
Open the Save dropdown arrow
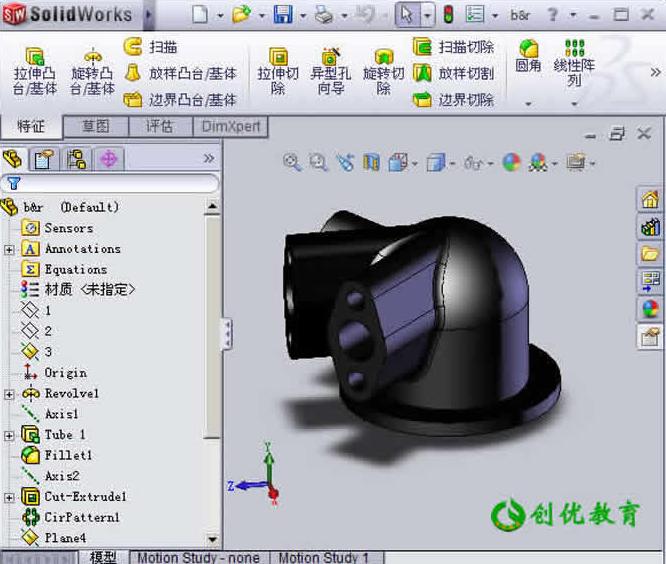(303, 16)
